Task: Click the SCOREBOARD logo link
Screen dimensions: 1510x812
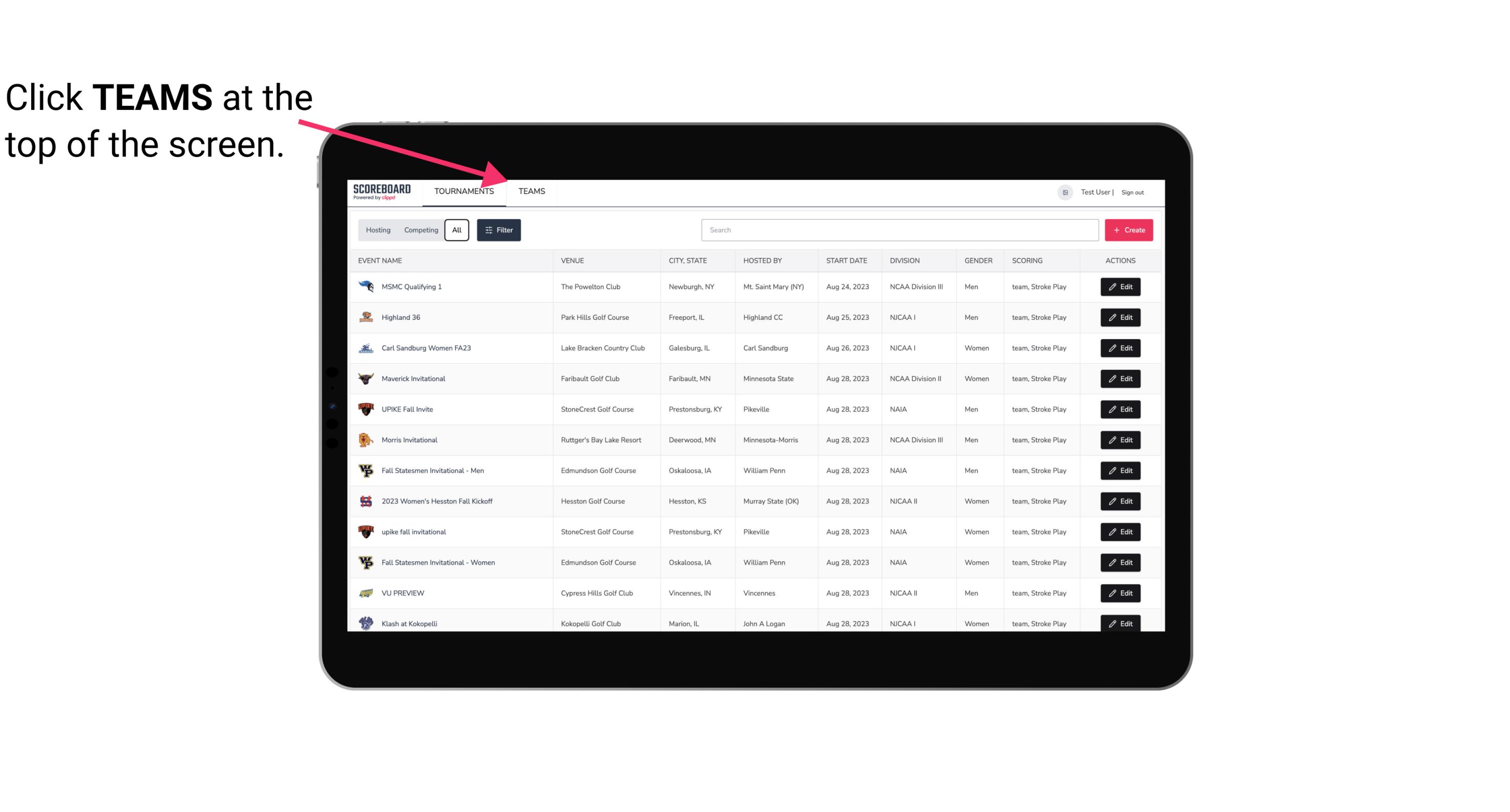Action: tap(380, 191)
